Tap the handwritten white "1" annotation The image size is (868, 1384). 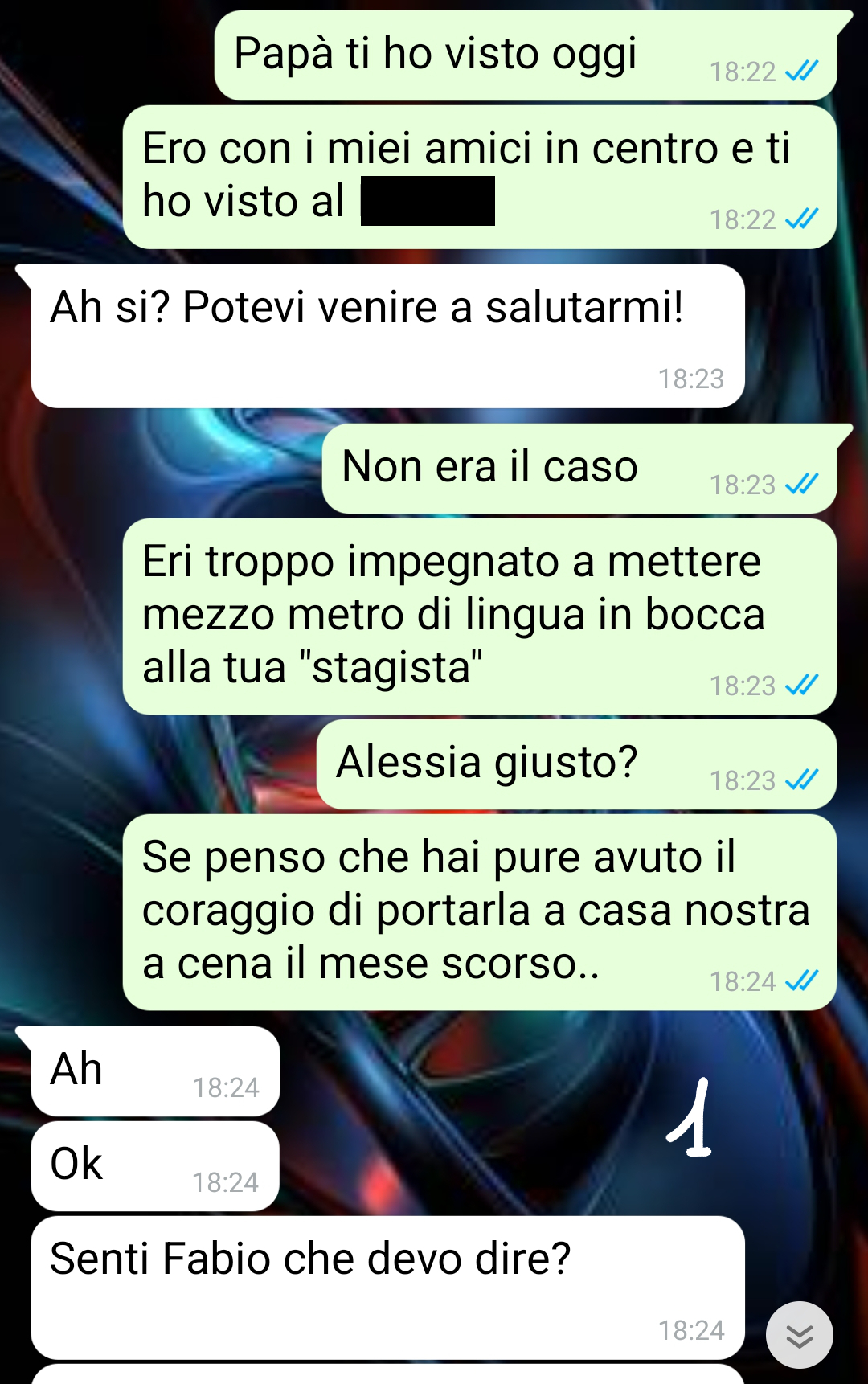pos(690,1117)
